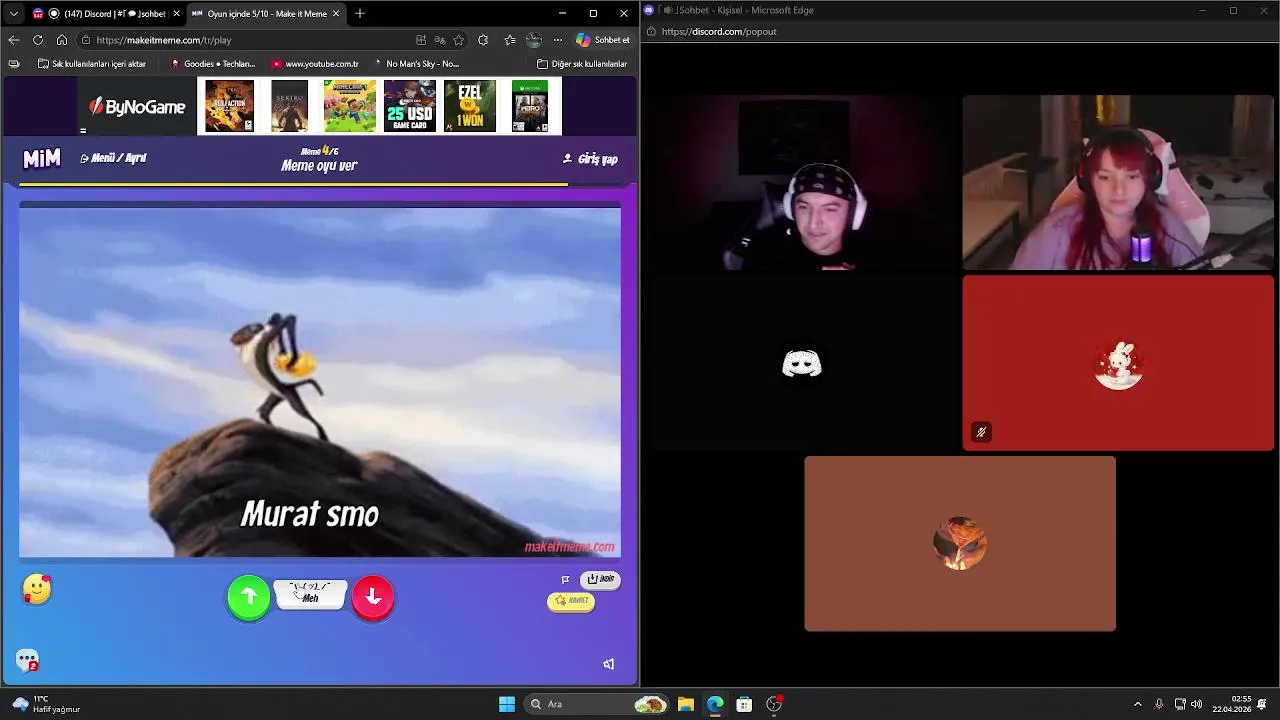
Task: Click the Lion King meme image
Action: coord(320,382)
